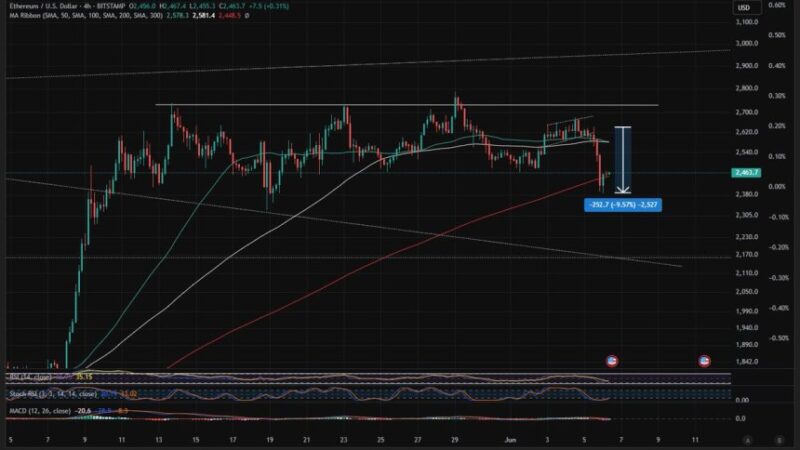Open the US flag event marker near June 6

click(x=612, y=361)
